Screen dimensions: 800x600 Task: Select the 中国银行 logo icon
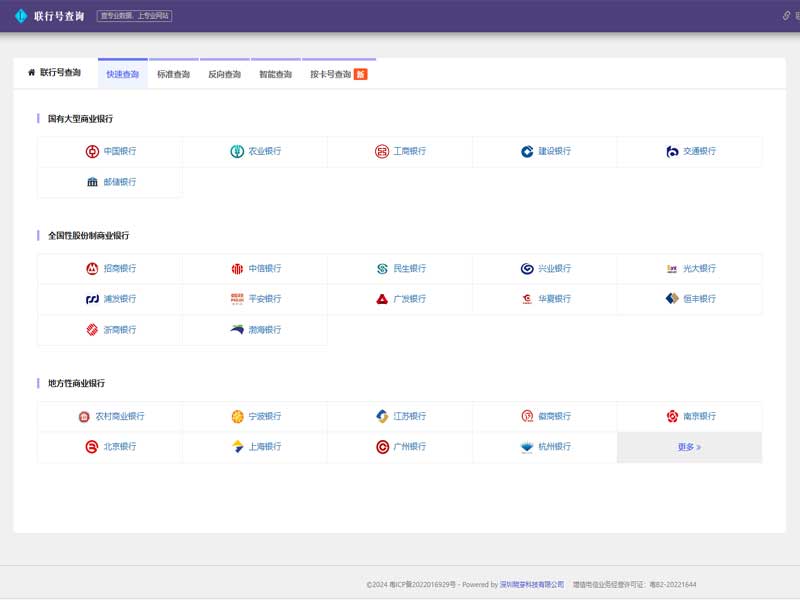point(92,152)
